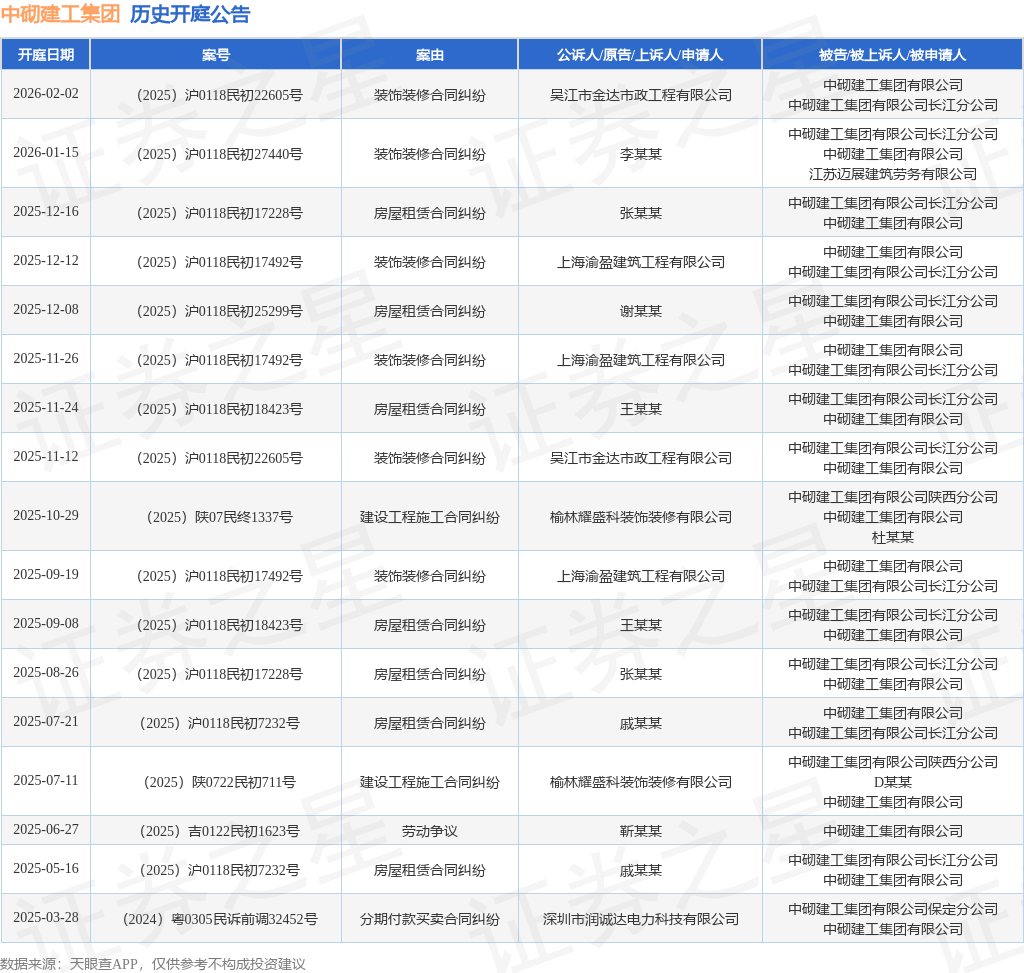The height and width of the screenshot is (973, 1024).
Task: Click the date cell 2025-11-26
Action: (46, 359)
